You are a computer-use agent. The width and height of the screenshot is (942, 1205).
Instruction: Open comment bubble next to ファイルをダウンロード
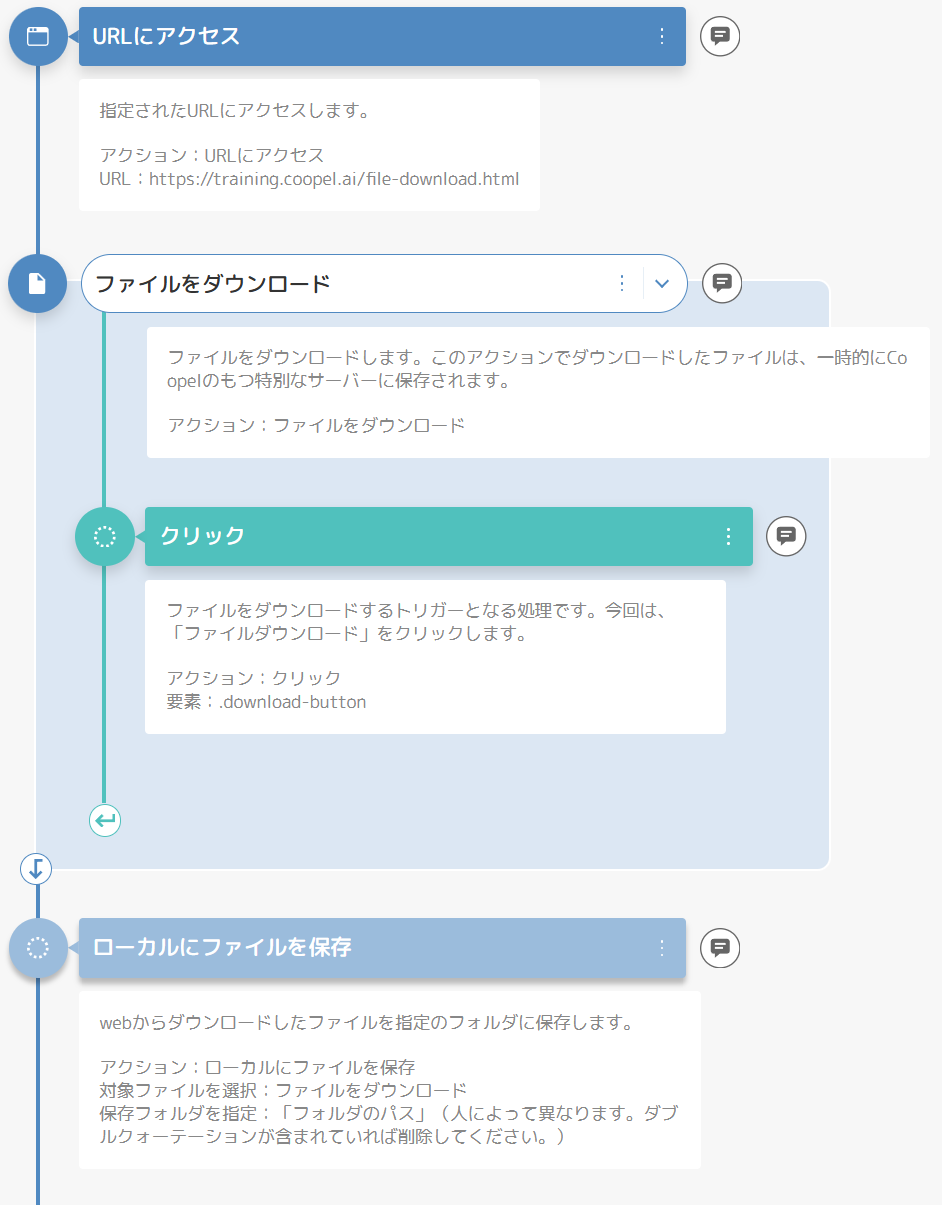[x=722, y=283]
